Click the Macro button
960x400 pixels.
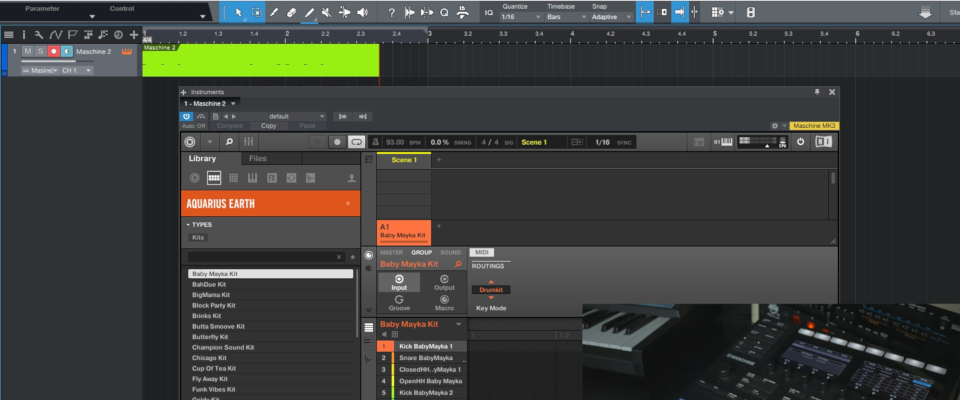click(444, 303)
